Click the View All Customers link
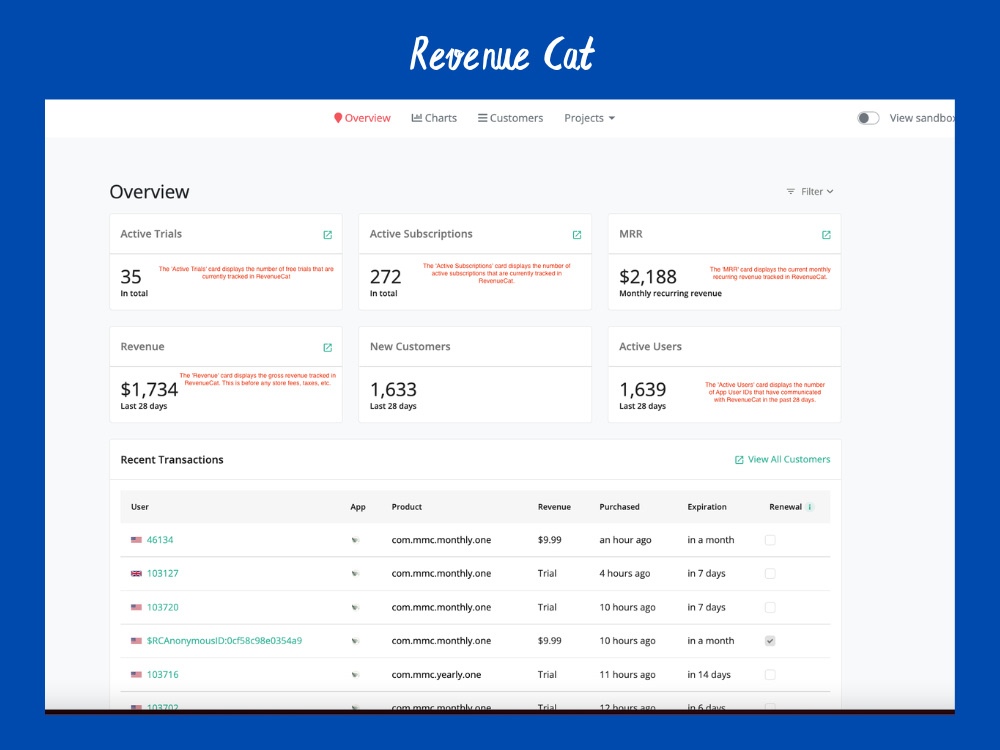1000x750 pixels. click(783, 459)
